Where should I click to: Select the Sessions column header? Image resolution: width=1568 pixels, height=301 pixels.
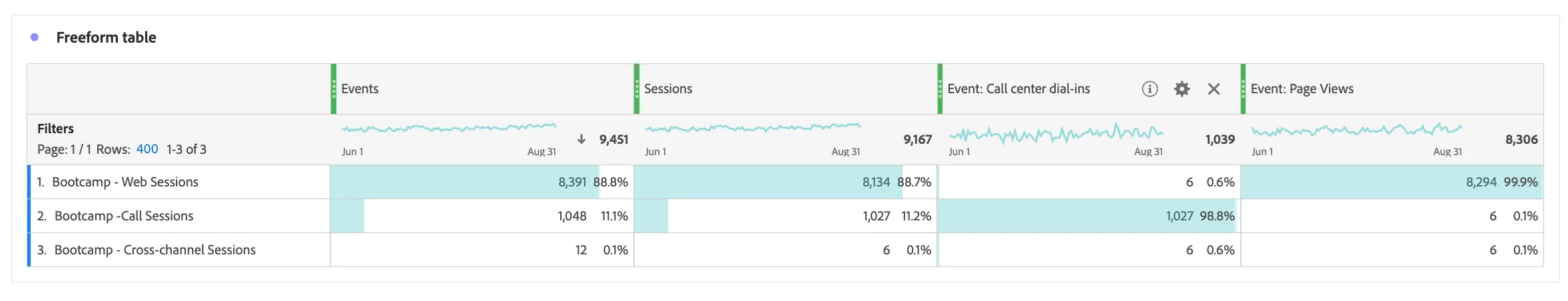(785, 89)
